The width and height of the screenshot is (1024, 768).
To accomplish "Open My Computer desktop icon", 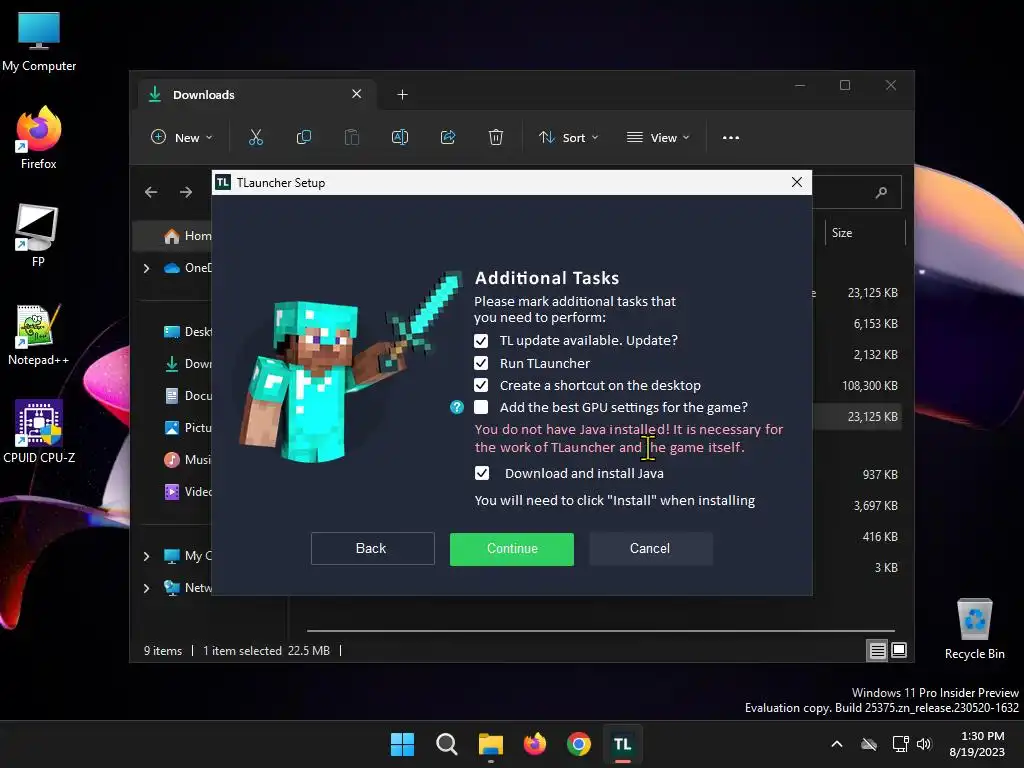I will pos(39,40).
